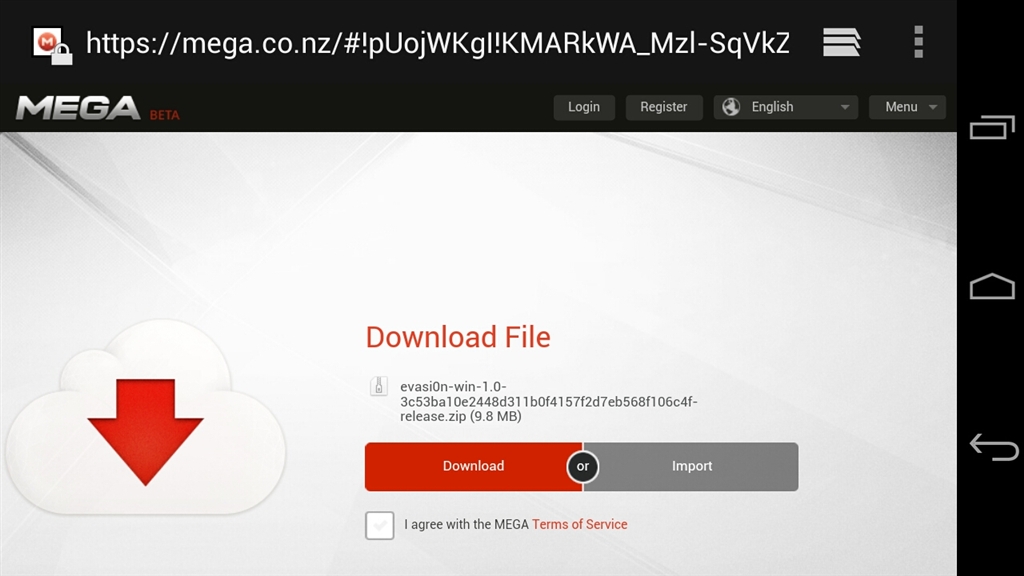Open the Terms of Service link
Image resolution: width=1024 pixels, height=576 pixels.
(579, 524)
